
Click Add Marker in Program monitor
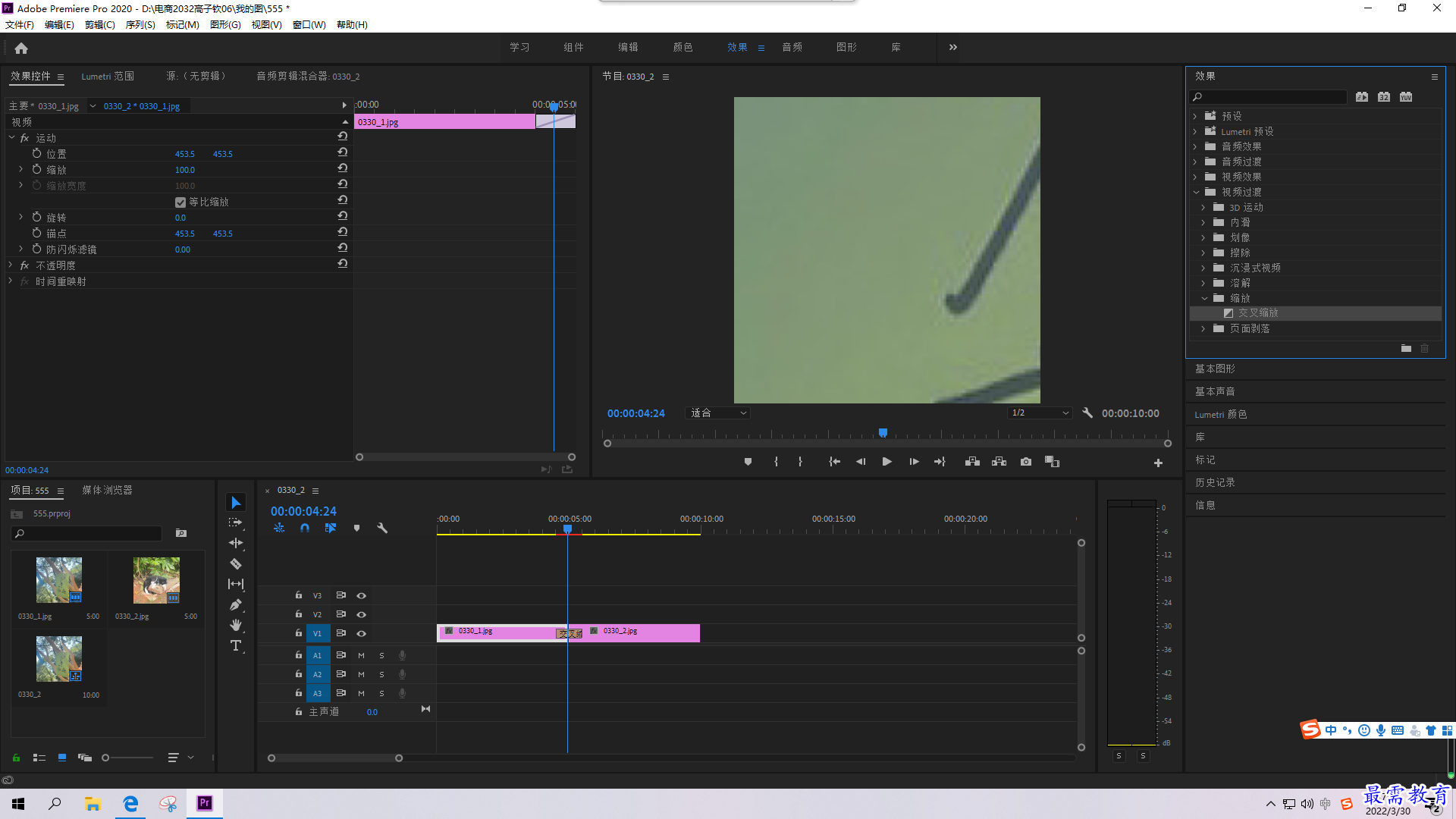pos(748,461)
